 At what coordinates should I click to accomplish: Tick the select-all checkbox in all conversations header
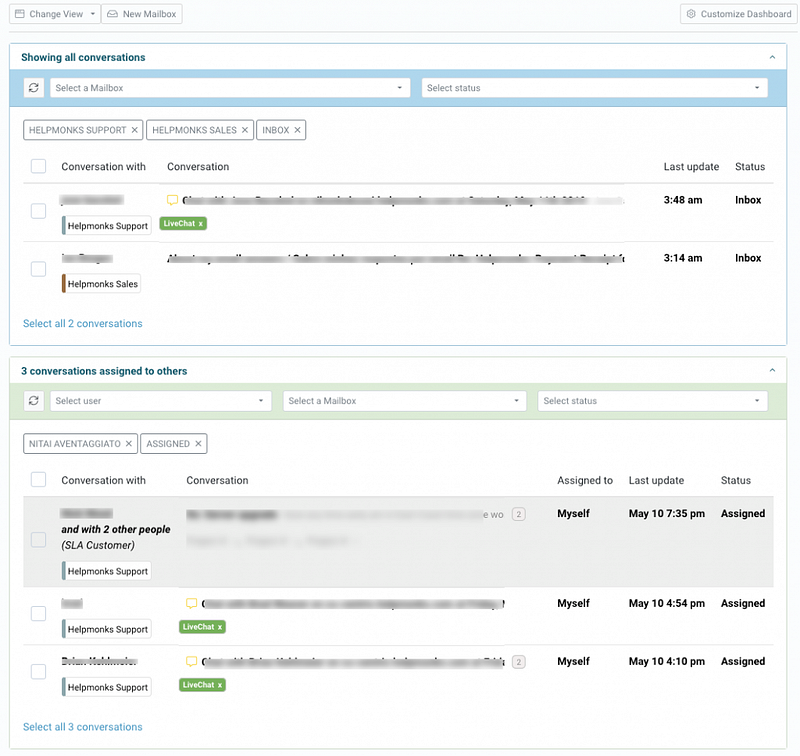38,166
